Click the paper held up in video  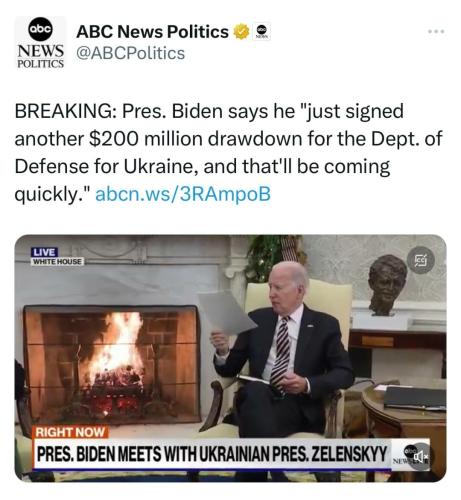point(227,312)
